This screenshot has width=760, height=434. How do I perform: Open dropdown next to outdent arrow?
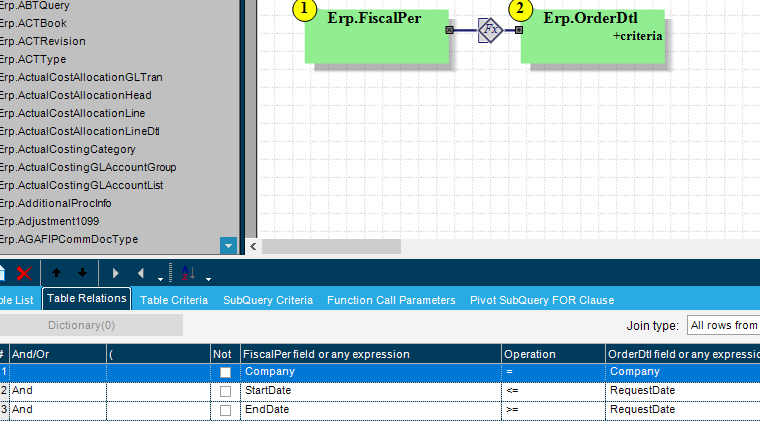click(x=160, y=279)
